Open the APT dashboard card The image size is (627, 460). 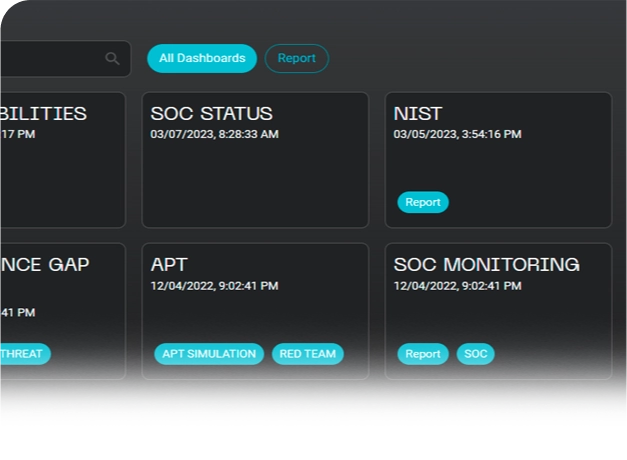tap(255, 311)
